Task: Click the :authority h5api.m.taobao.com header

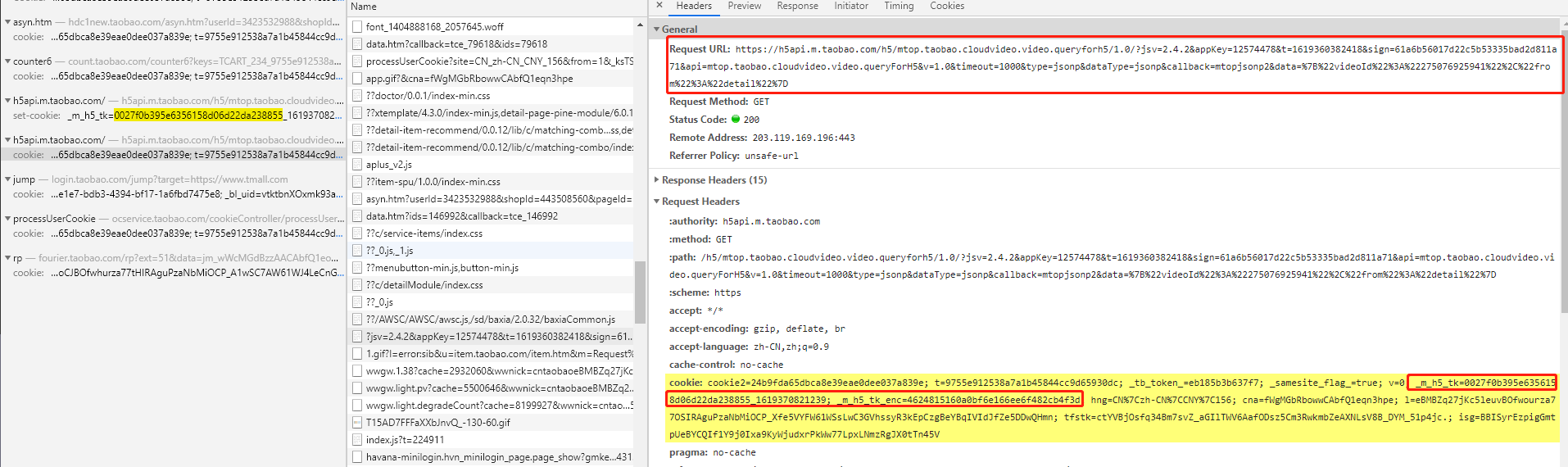Action: pos(744,221)
